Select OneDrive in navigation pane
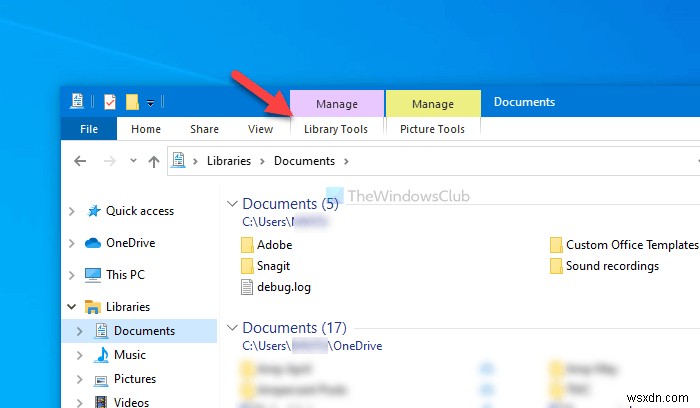The image size is (700, 408). point(130,243)
